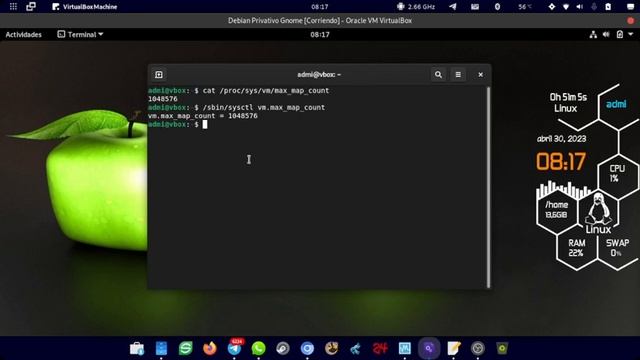Click the orange 08:17 desktop clock

(x=561, y=162)
